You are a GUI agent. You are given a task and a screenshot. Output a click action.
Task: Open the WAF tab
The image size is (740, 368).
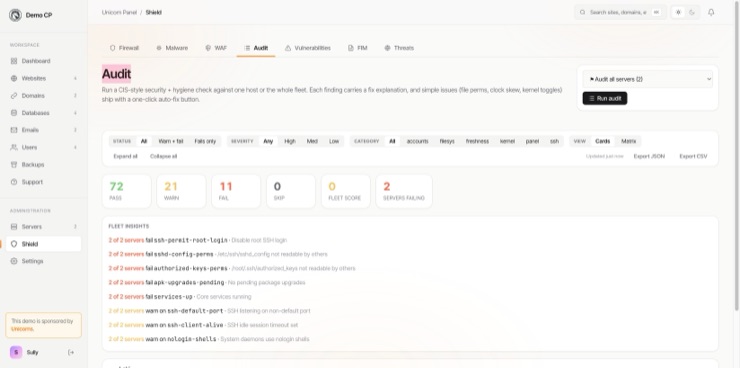tap(216, 48)
